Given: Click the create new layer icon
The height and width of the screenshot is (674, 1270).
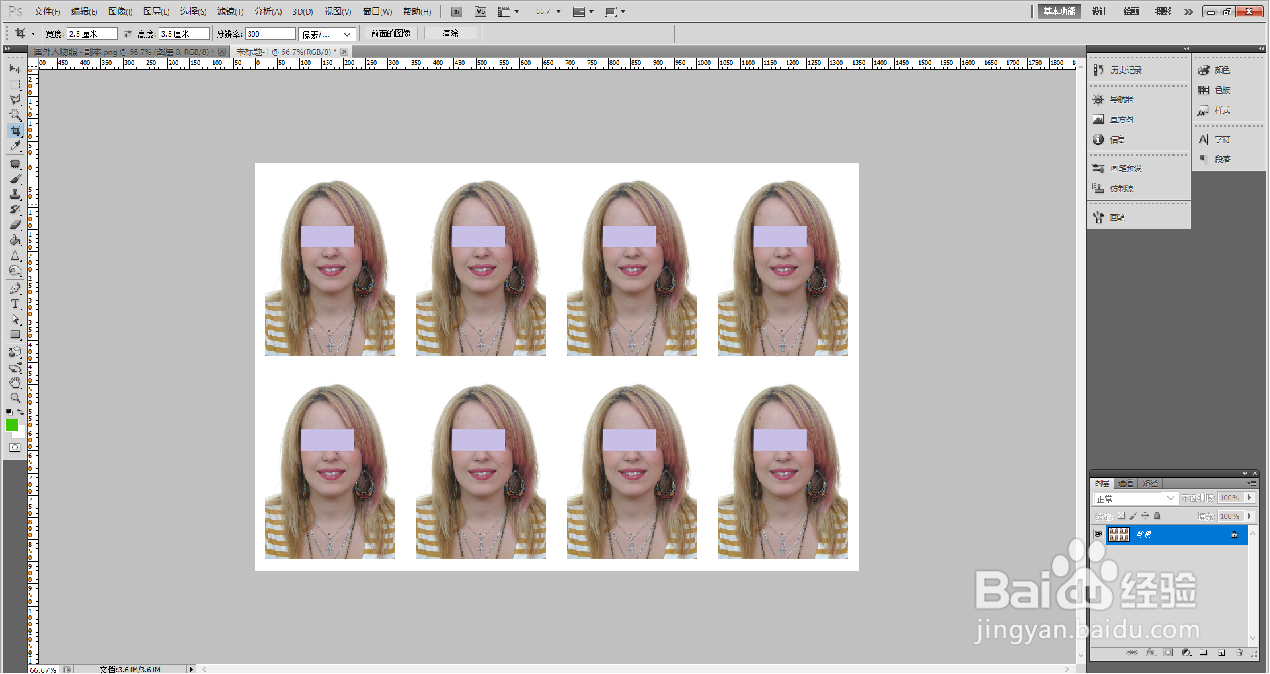Looking at the screenshot, I should tap(1221, 653).
